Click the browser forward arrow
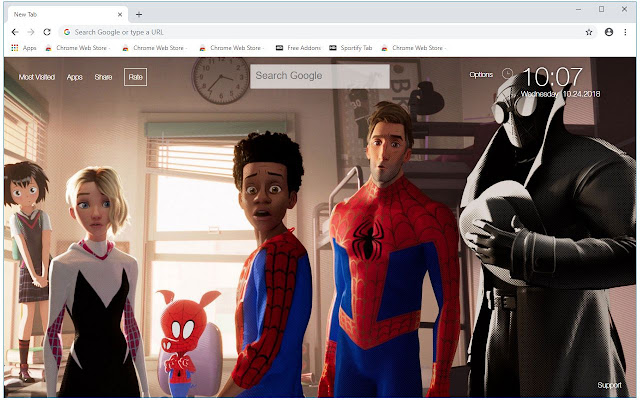640x400 pixels. click(31, 32)
